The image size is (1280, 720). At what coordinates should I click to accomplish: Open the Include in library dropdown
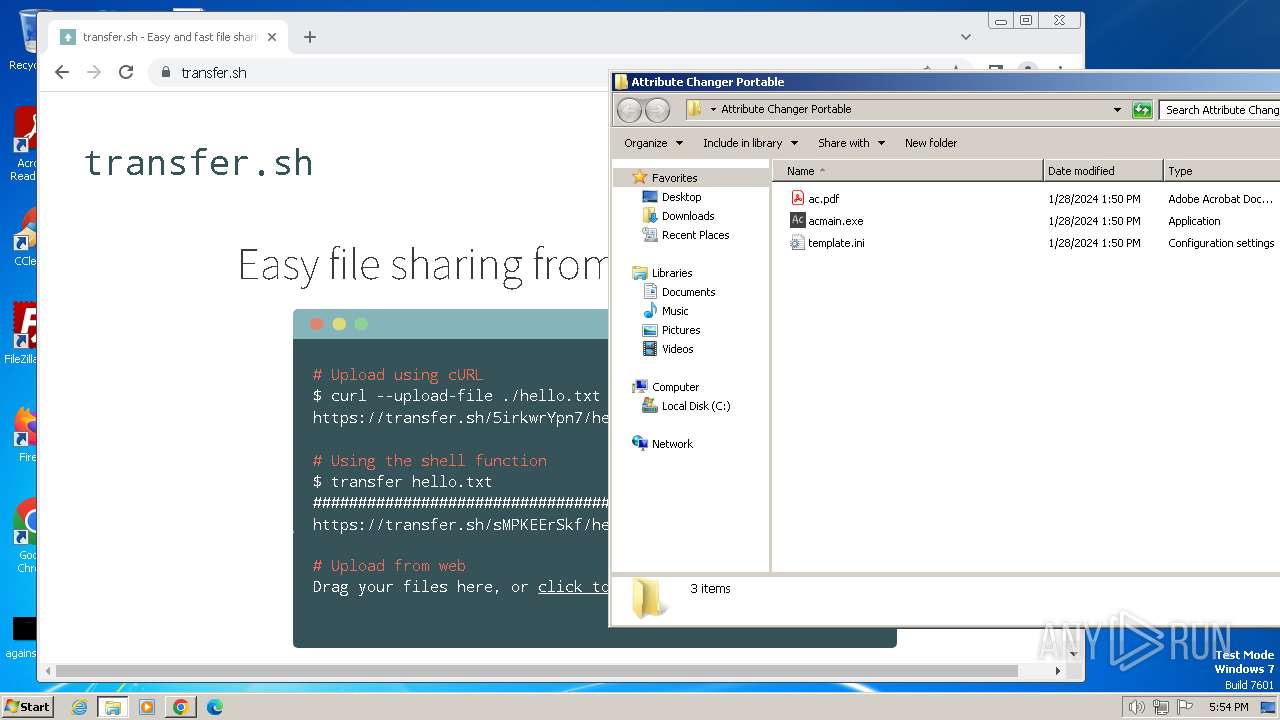coord(749,143)
